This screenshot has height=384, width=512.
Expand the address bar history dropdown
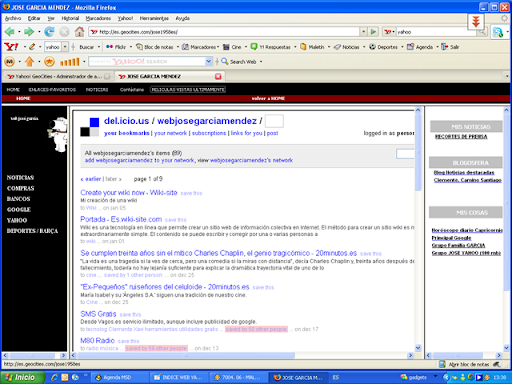point(363,32)
